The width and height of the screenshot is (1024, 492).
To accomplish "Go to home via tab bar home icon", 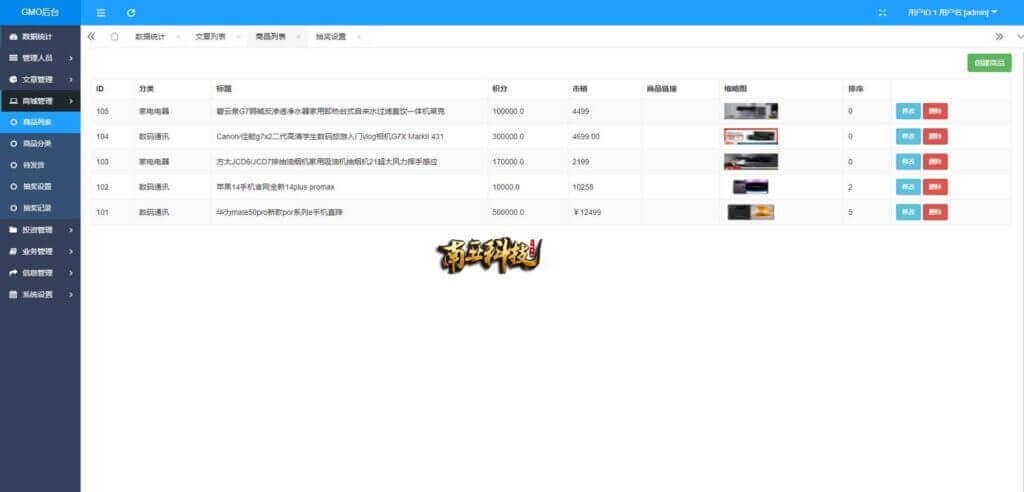I will (114, 36).
